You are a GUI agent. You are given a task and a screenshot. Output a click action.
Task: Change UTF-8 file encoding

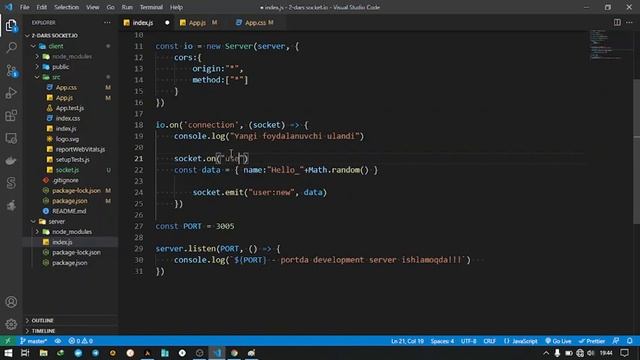point(468,341)
